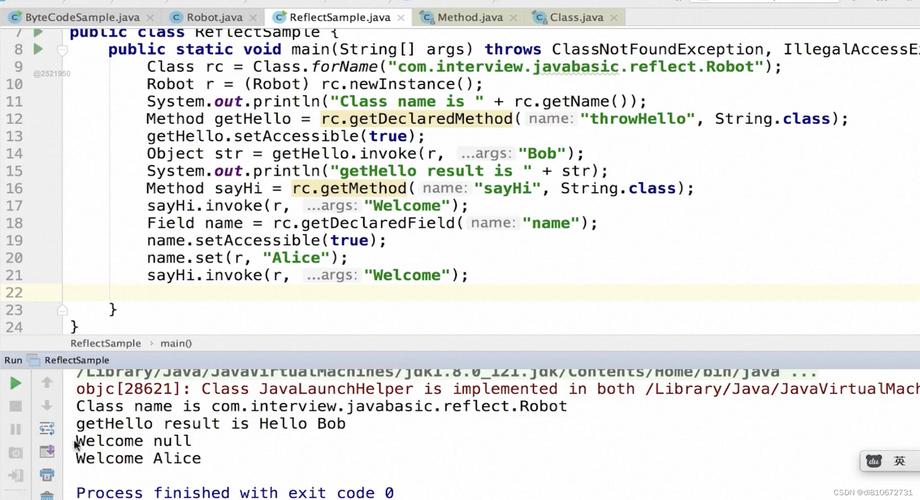This screenshot has height=500, width=920.
Task: Open the Method.java editor tab
Action: coord(470,17)
